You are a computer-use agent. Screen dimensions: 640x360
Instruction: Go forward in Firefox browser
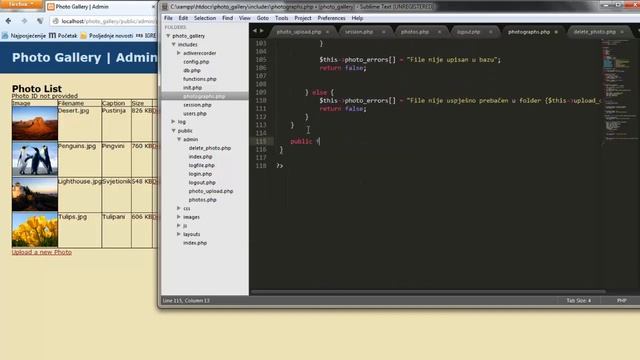(x=24, y=20)
